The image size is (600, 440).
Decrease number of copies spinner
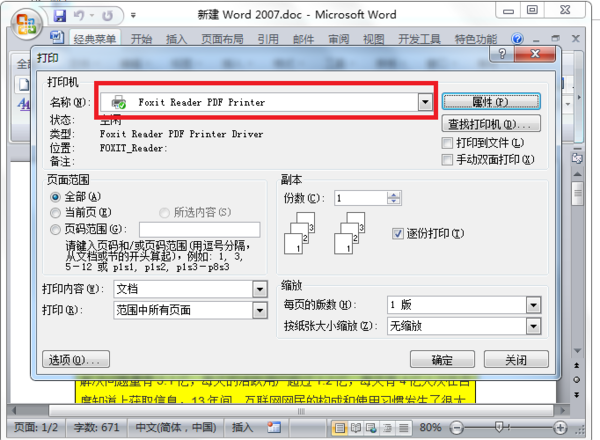point(393,202)
